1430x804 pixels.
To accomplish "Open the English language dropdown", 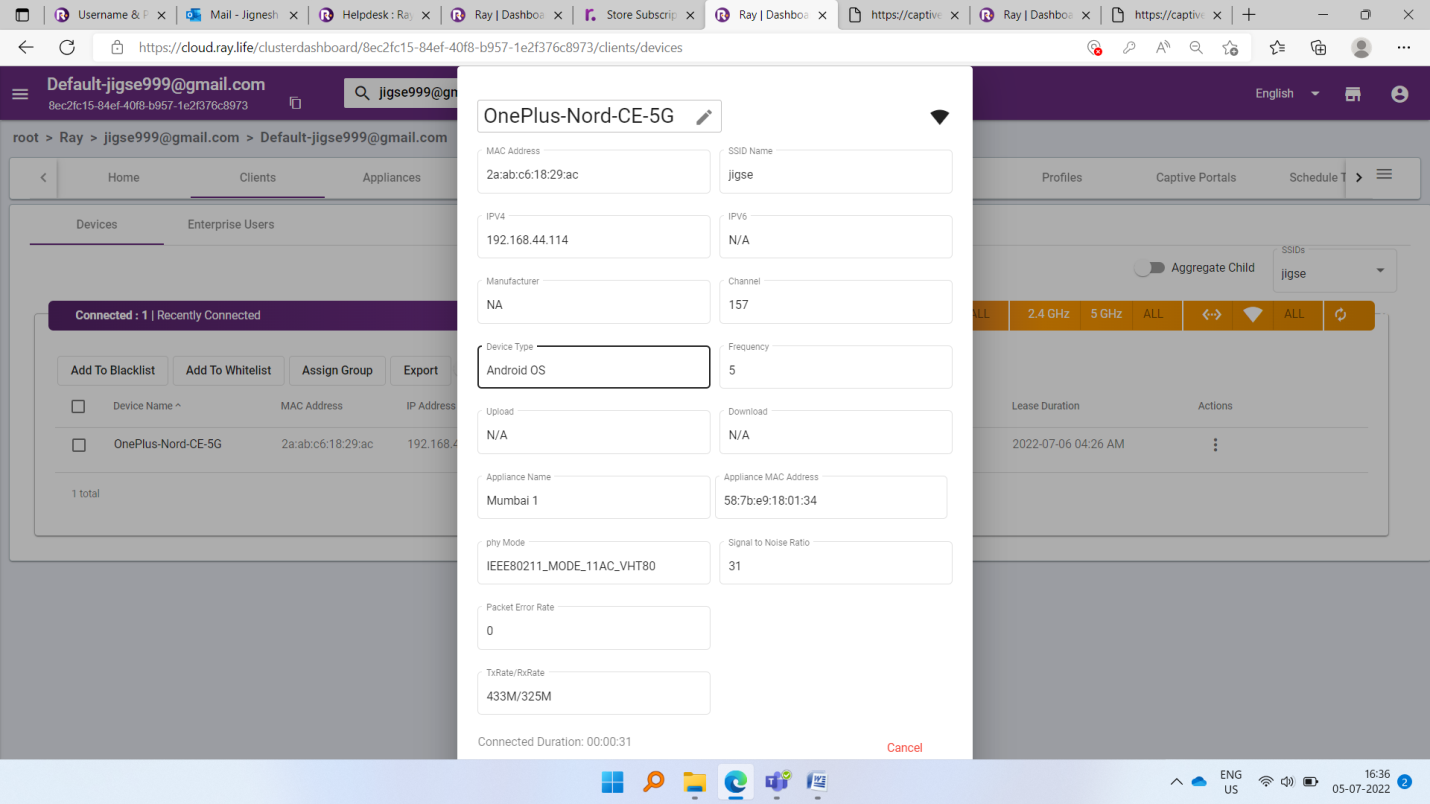I will click(1287, 93).
